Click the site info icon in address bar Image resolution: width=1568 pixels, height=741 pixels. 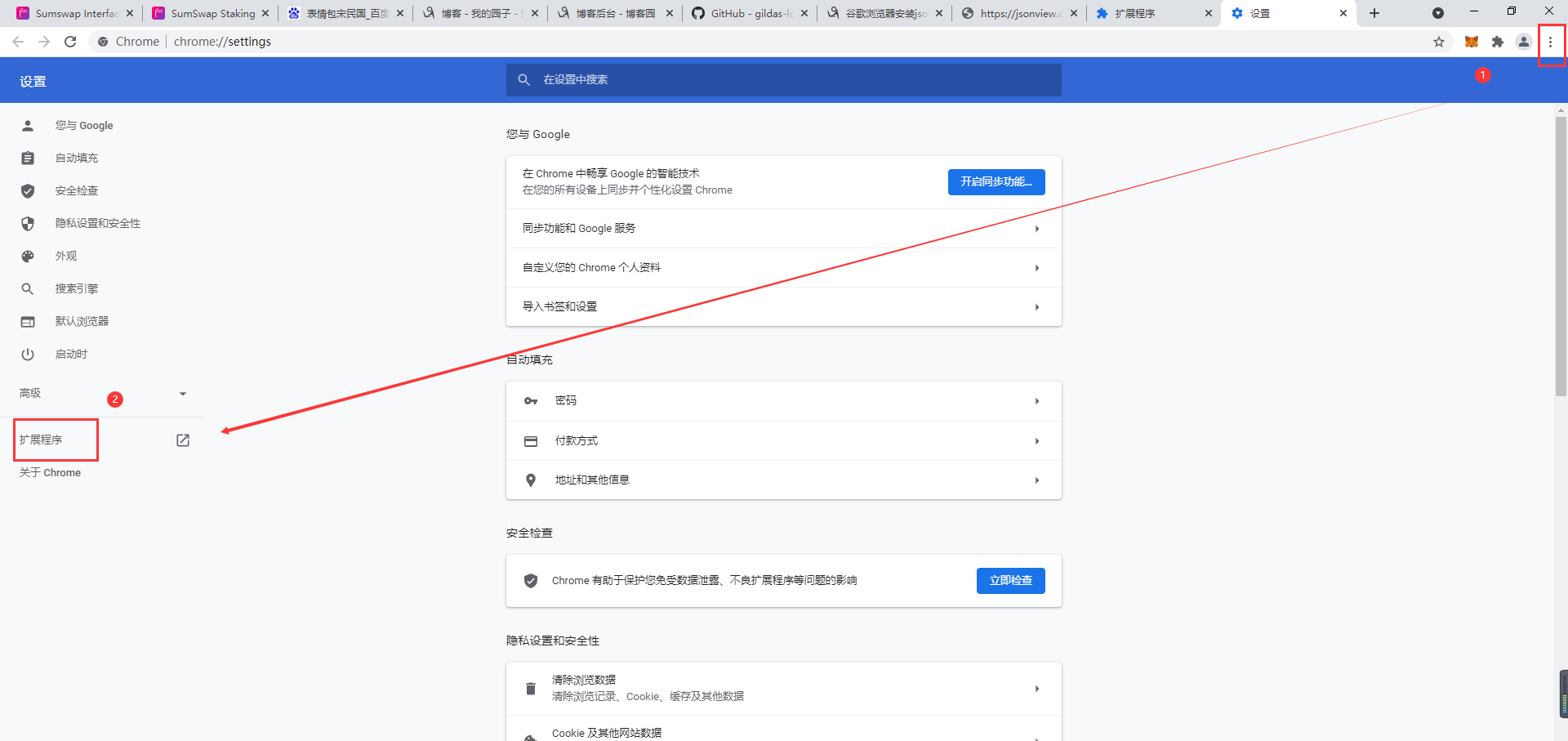[x=103, y=42]
